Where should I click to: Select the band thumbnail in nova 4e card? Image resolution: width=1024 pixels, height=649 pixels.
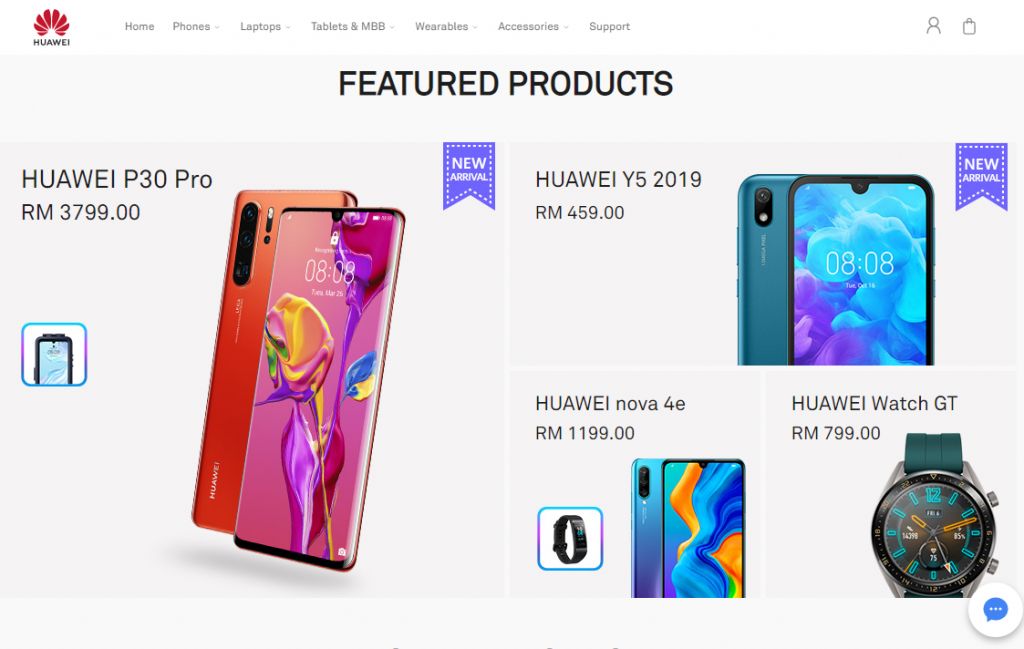pyautogui.click(x=570, y=539)
